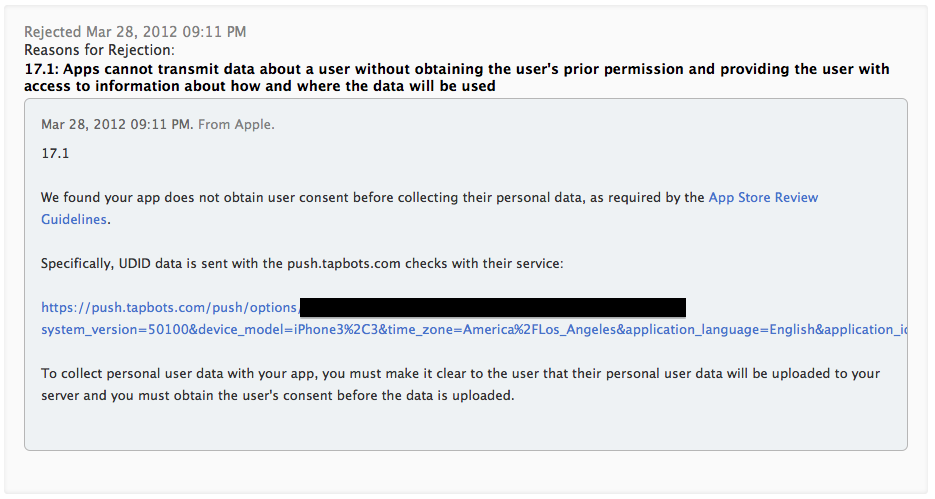Viewport: 935px width, 499px height.
Task: Click the "Specifically, UDID data is sent" sentence
Action: tap(302, 263)
